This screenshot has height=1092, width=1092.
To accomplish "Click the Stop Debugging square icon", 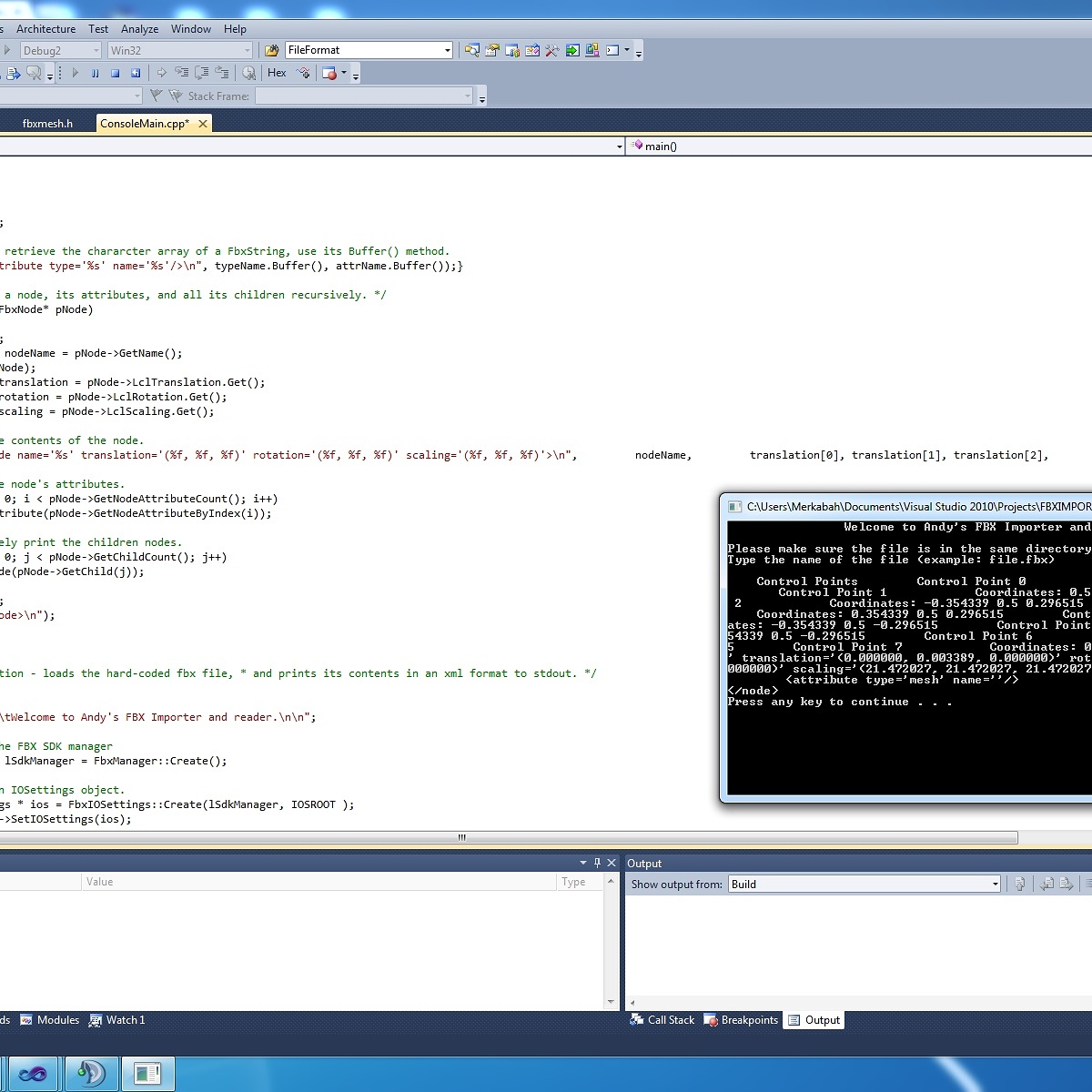I will click(115, 73).
